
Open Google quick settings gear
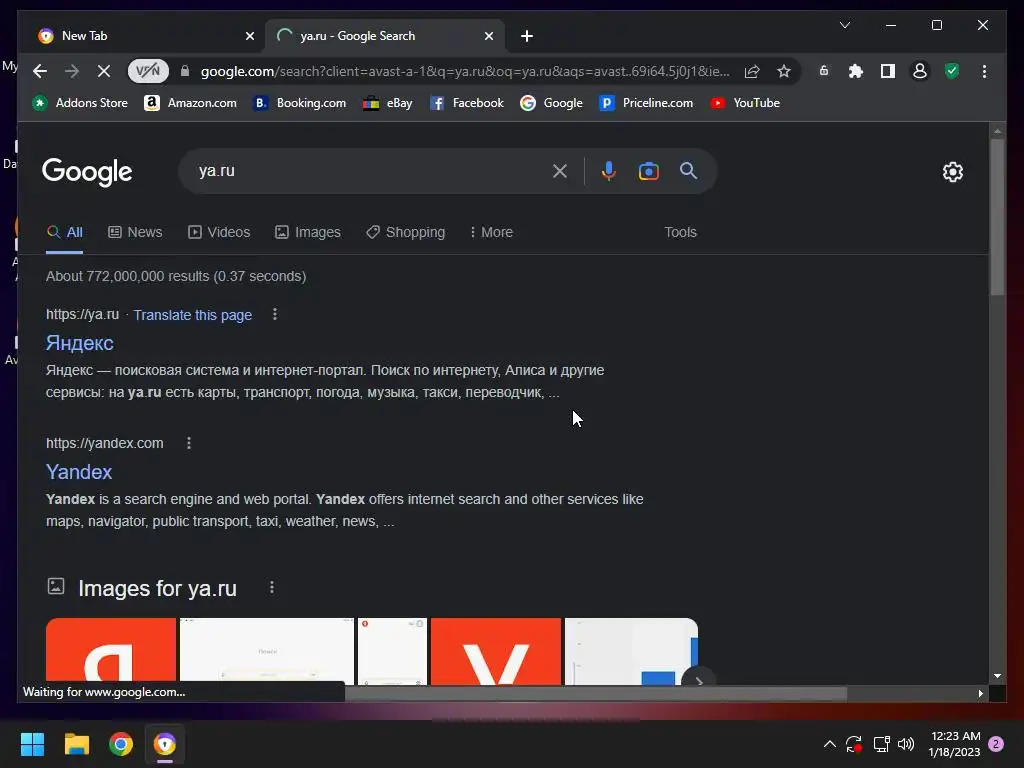point(953,172)
